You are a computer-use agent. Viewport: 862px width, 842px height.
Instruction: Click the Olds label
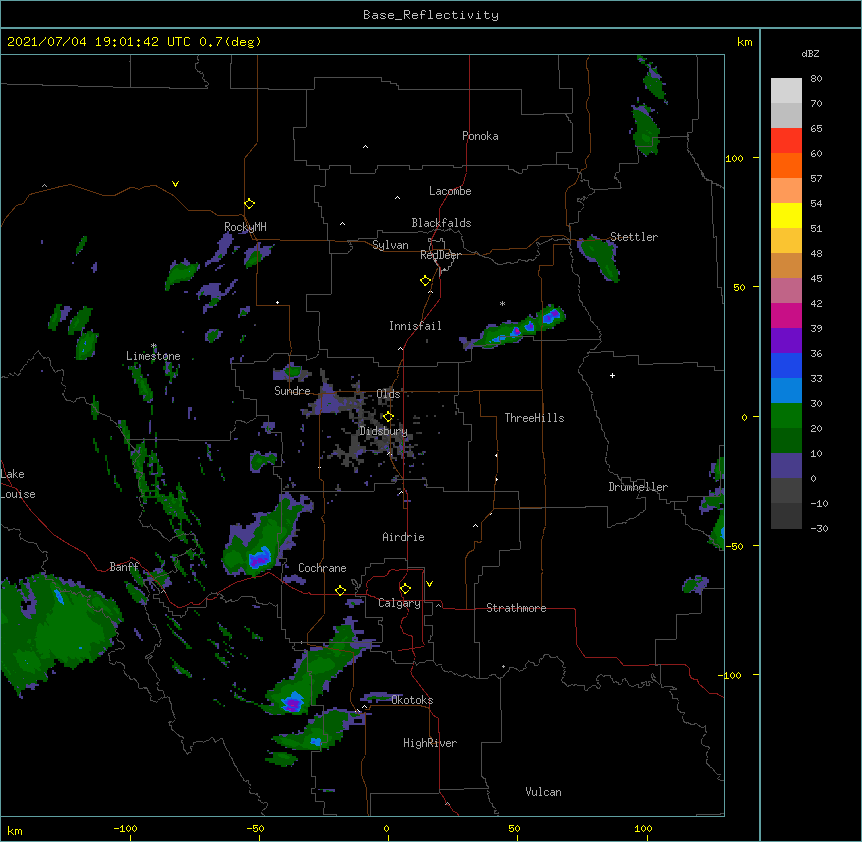point(388,394)
